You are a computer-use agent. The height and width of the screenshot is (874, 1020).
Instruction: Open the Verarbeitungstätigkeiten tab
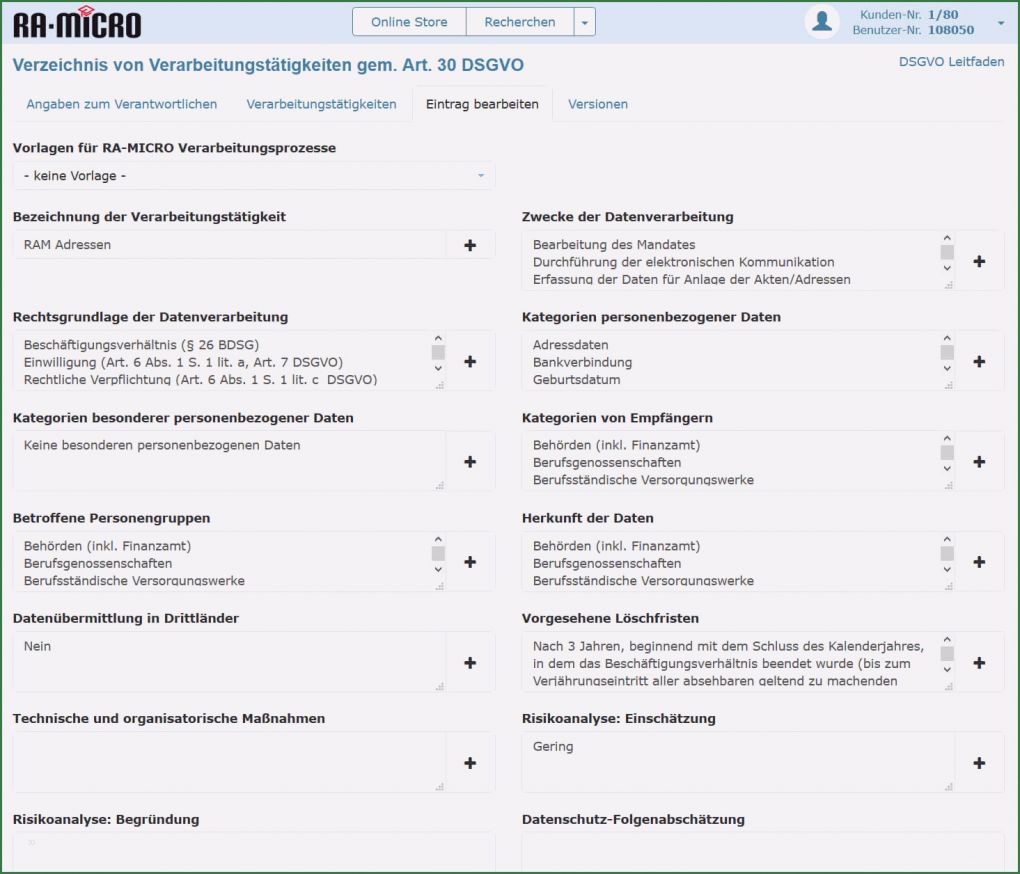(322, 104)
